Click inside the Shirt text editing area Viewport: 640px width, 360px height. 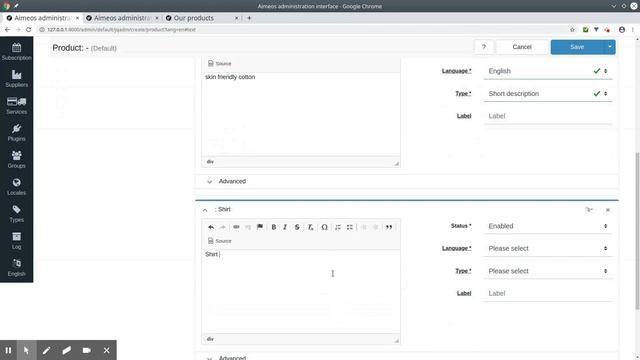pos(301,292)
